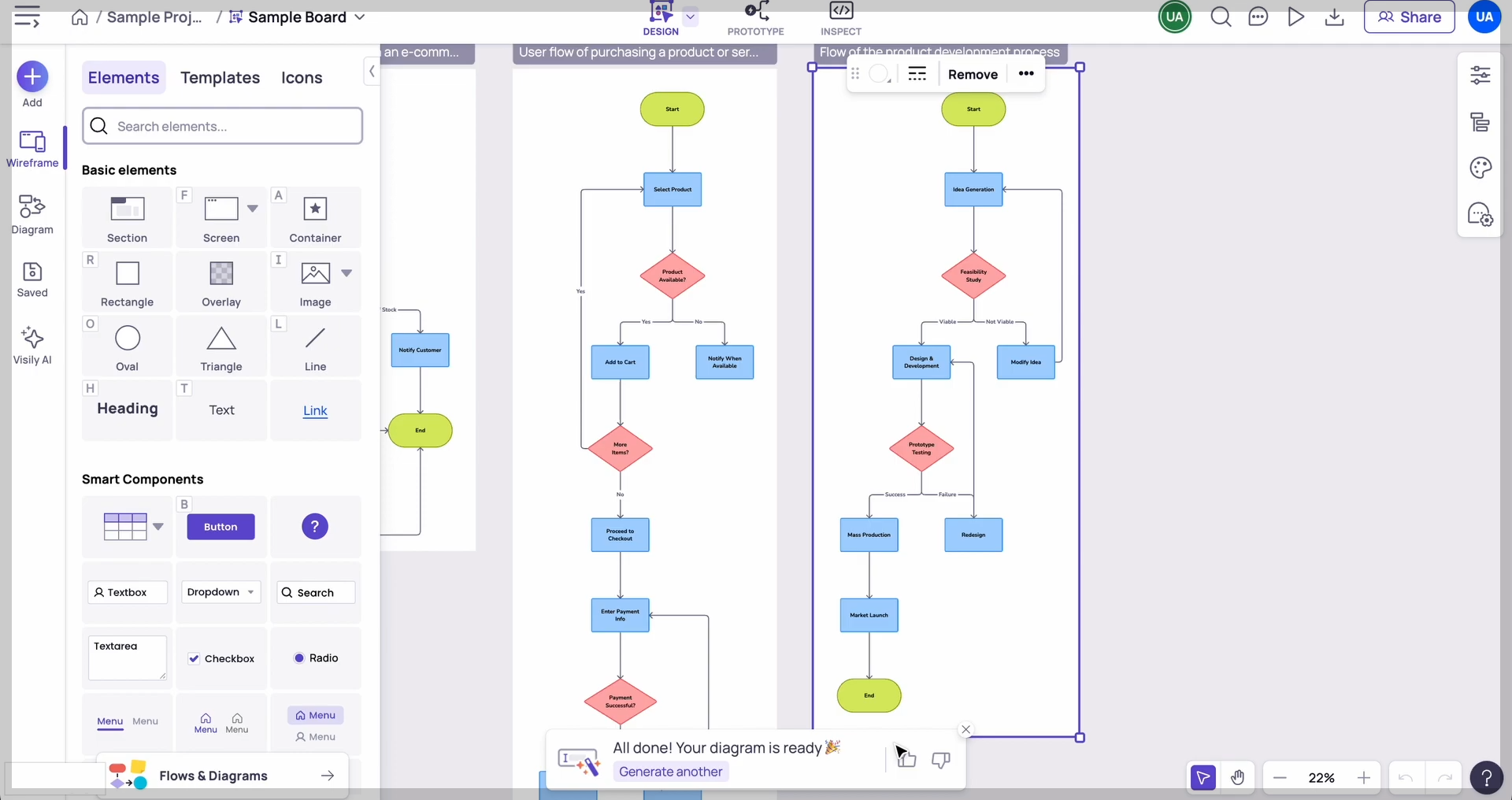This screenshot has height=800, width=1512.
Task: Click thumbs down feedback icon
Action: (941, 759)
